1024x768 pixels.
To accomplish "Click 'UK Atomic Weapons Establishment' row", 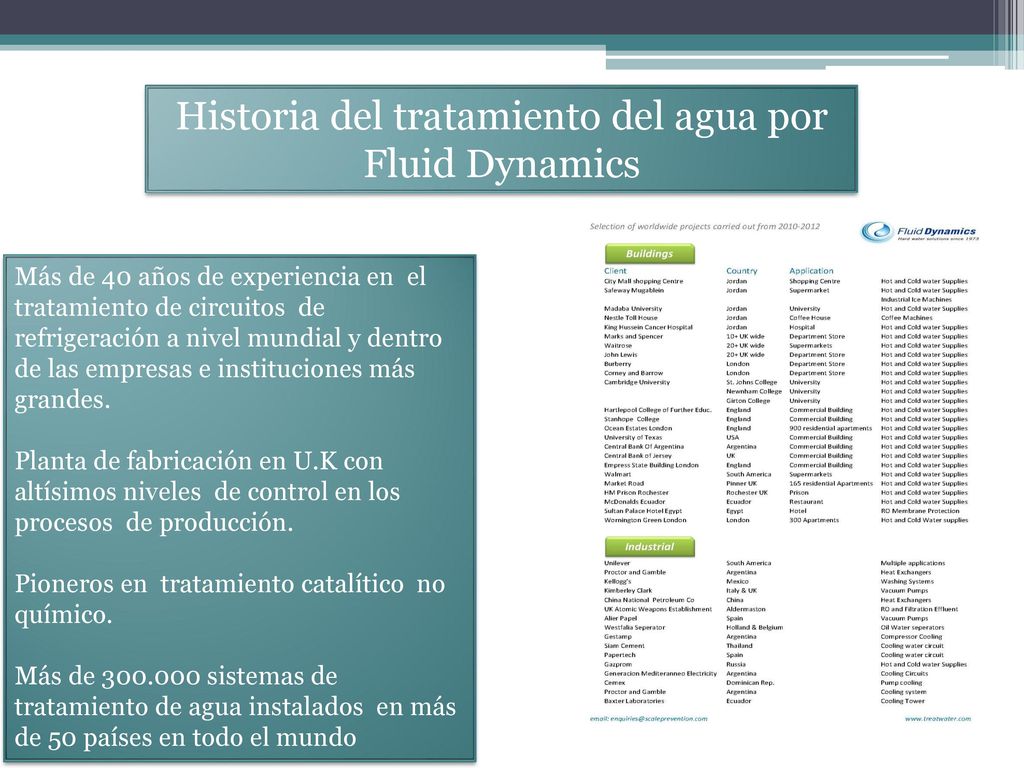I will 658,609.
